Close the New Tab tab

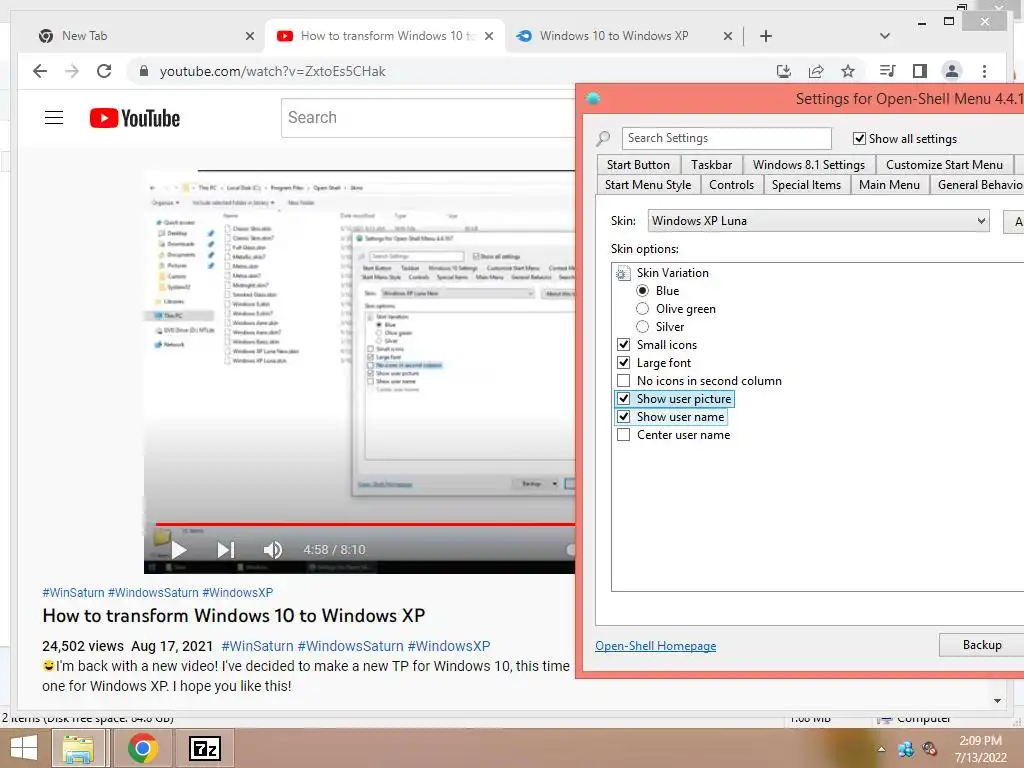point(249,36)
